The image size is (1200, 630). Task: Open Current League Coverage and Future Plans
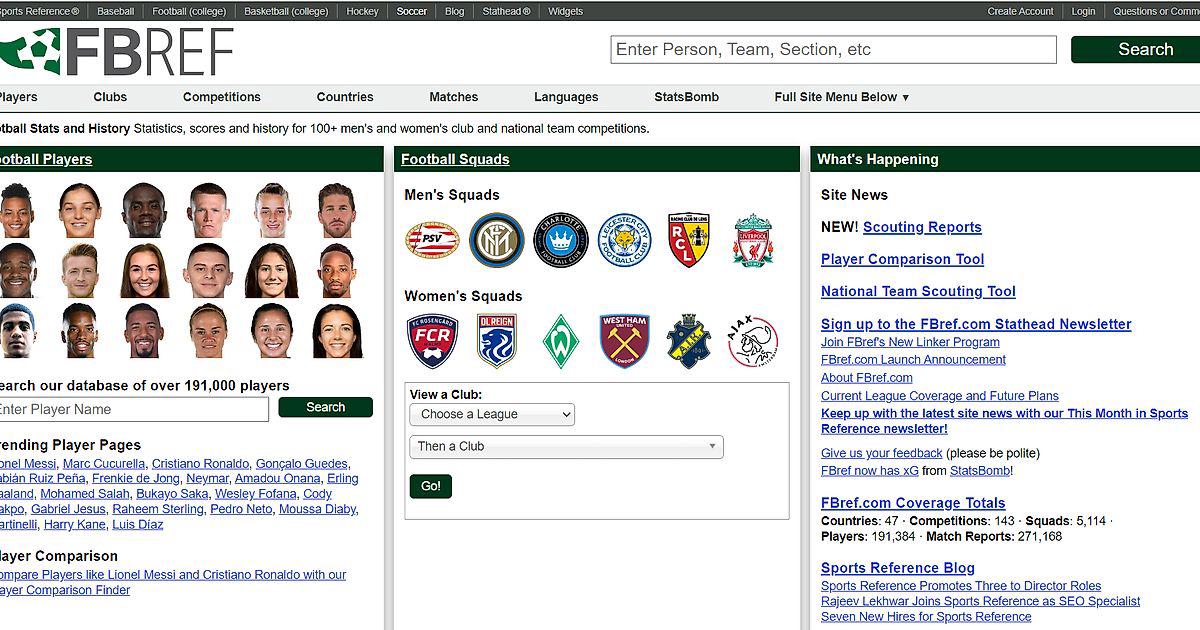(939, 396)
